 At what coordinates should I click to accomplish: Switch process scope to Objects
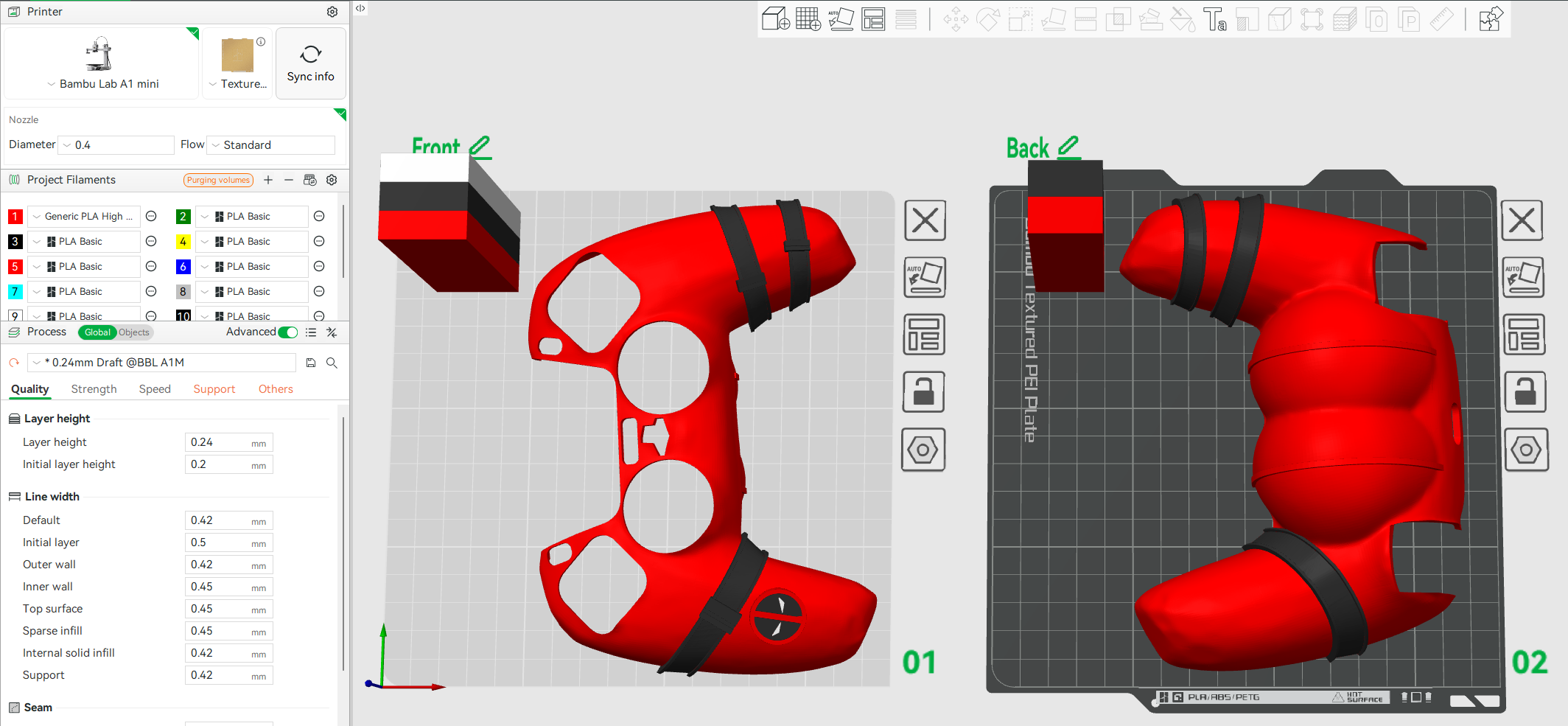point(134,332)
